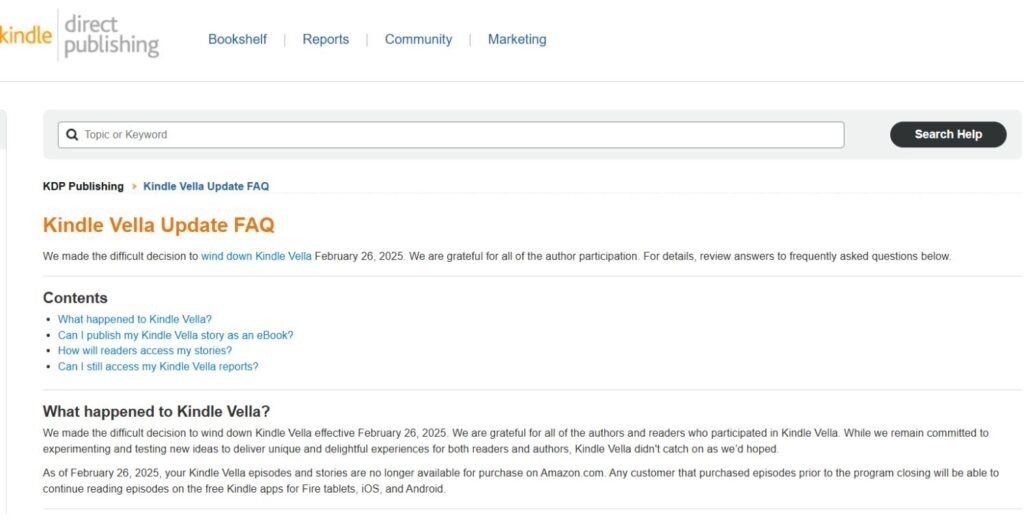Click the Kindle Direct Publishing logo
1024x524 pixels.
80,36
